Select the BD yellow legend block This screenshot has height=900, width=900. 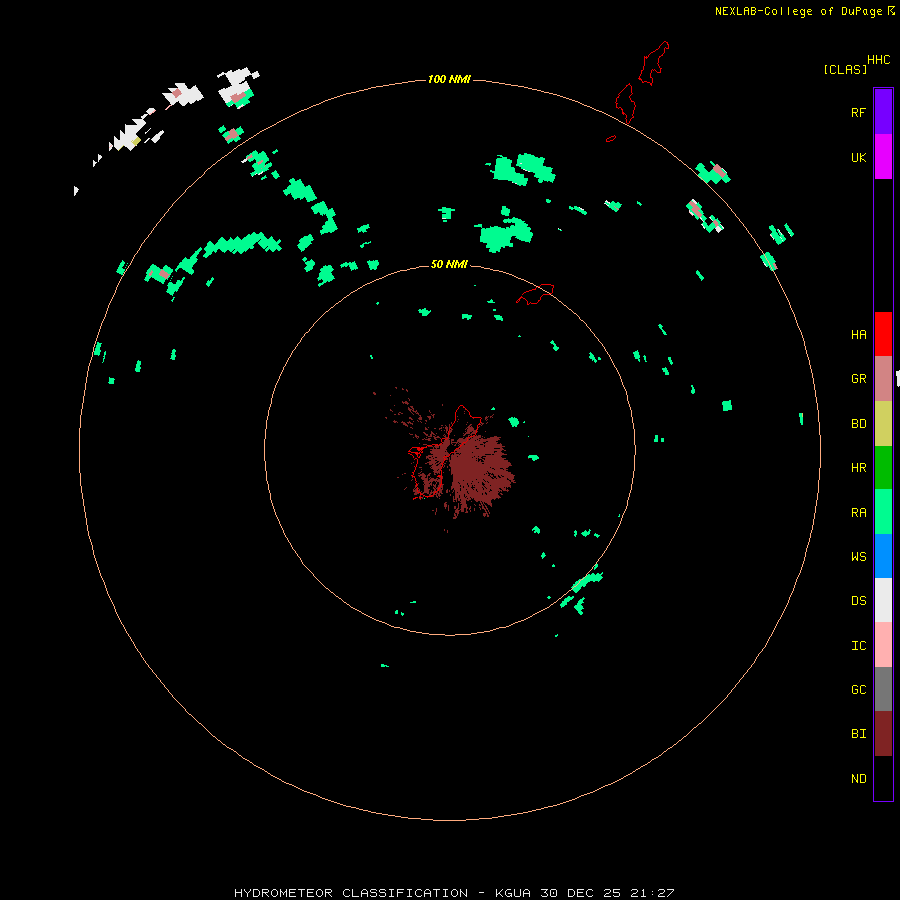coord(883,424)
